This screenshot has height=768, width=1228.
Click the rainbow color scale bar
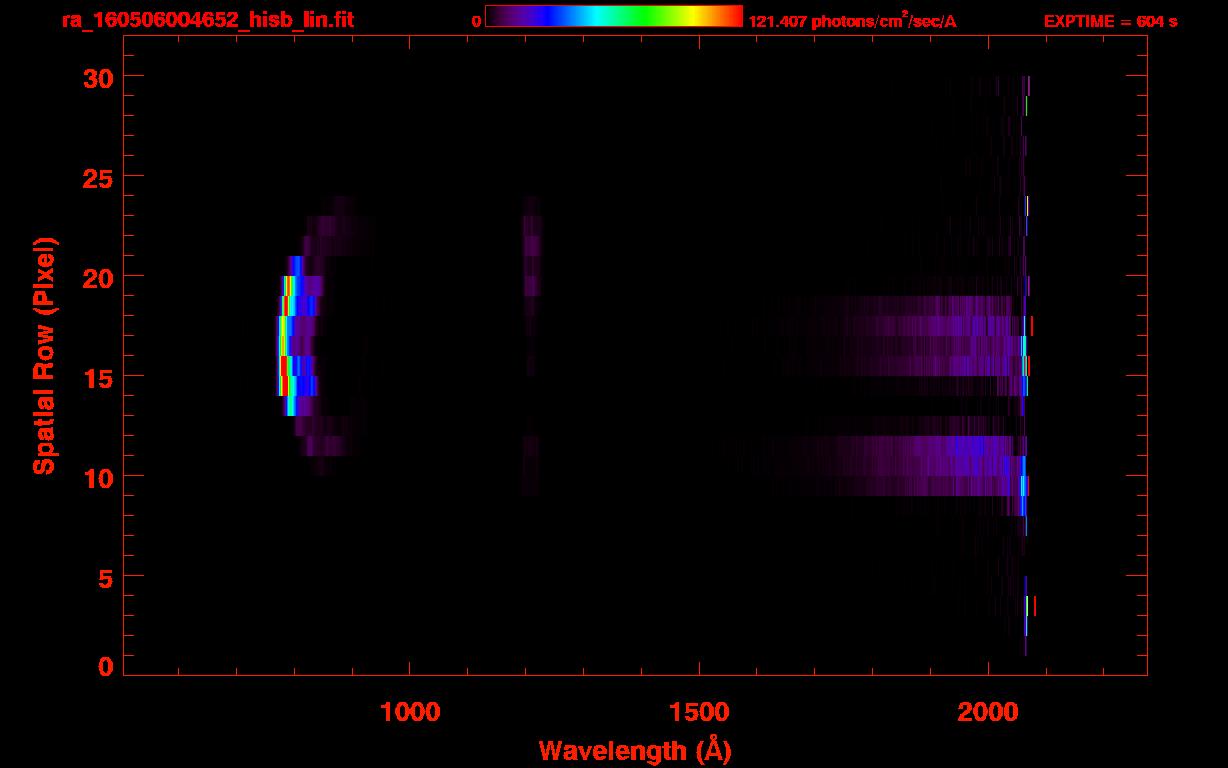[614, 16]
